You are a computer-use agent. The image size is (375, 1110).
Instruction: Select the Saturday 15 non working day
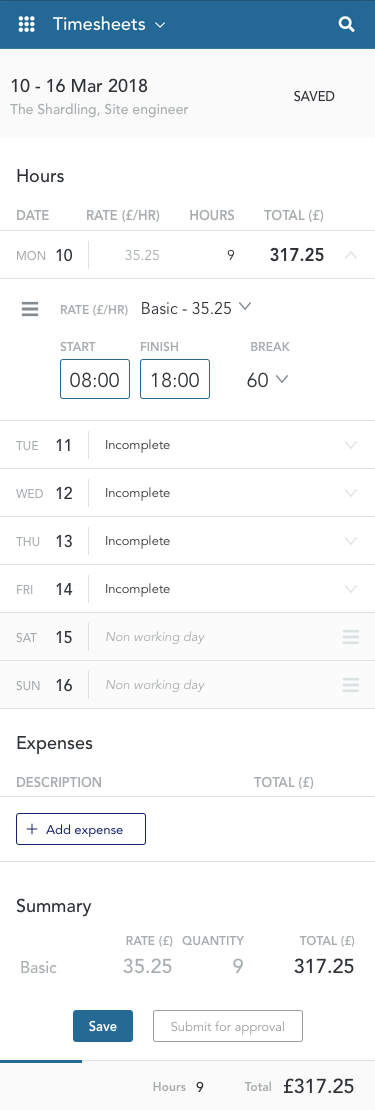pos(188,637)
